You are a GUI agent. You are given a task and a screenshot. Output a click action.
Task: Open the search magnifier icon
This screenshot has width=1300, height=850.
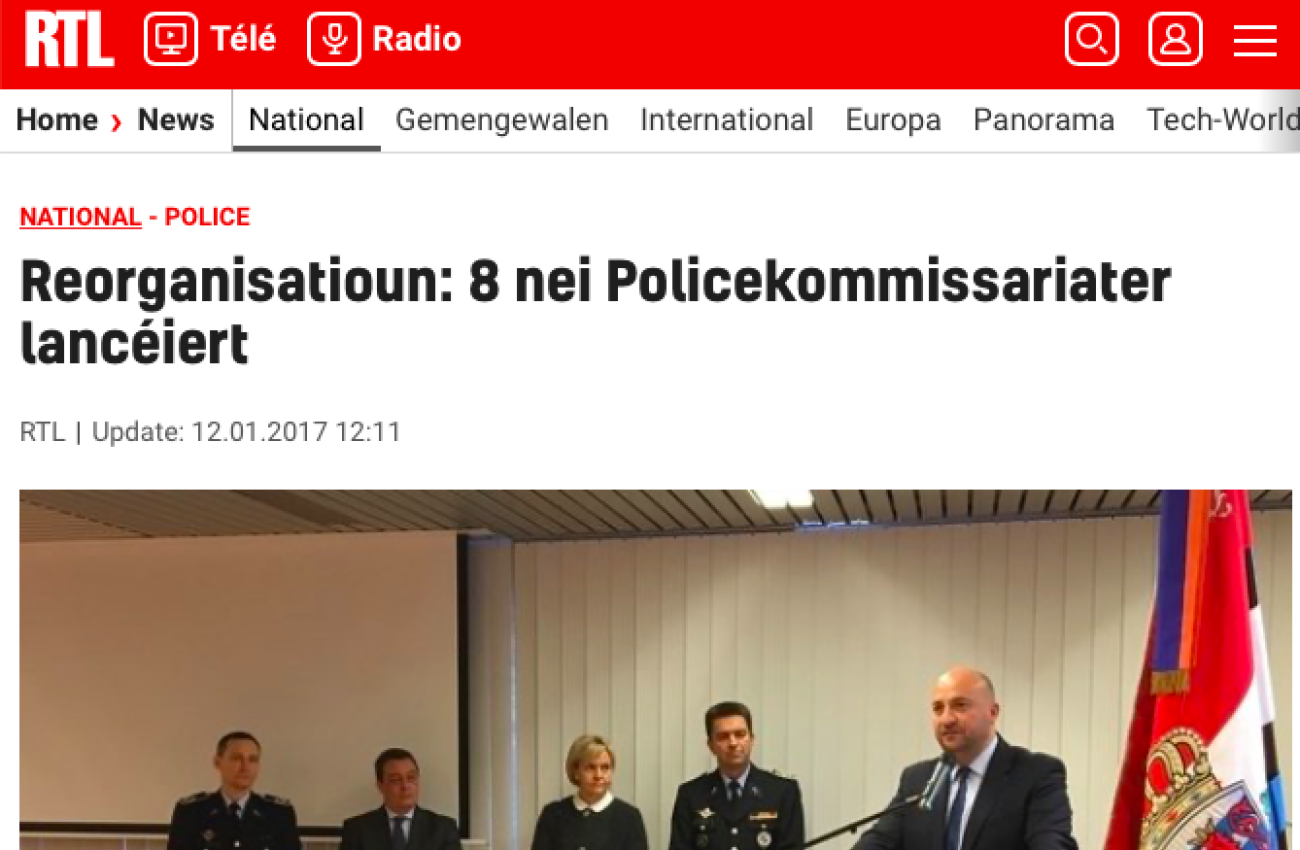coord(1092,40)
